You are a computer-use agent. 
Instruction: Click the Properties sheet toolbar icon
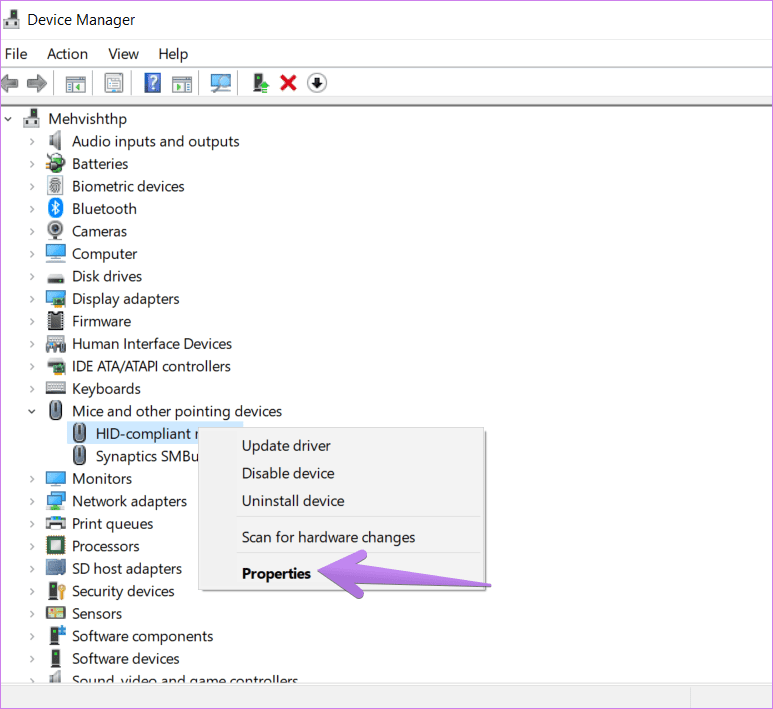(114, 83)
